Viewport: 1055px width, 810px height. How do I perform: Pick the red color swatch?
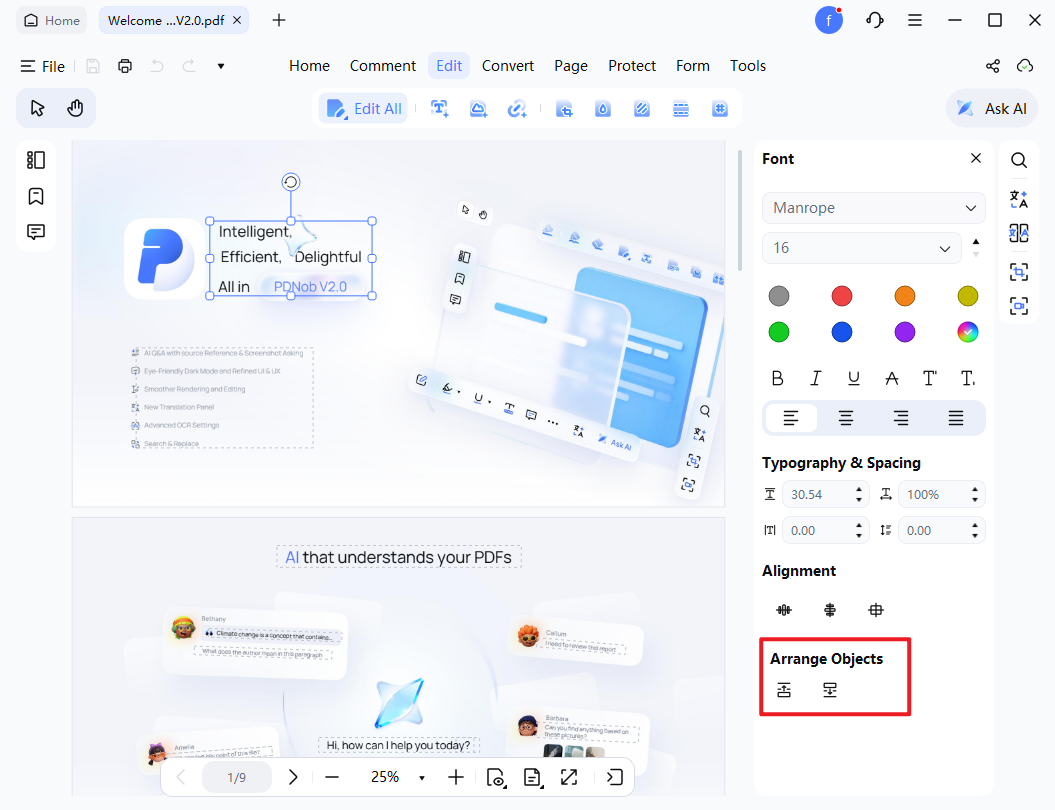842,296
